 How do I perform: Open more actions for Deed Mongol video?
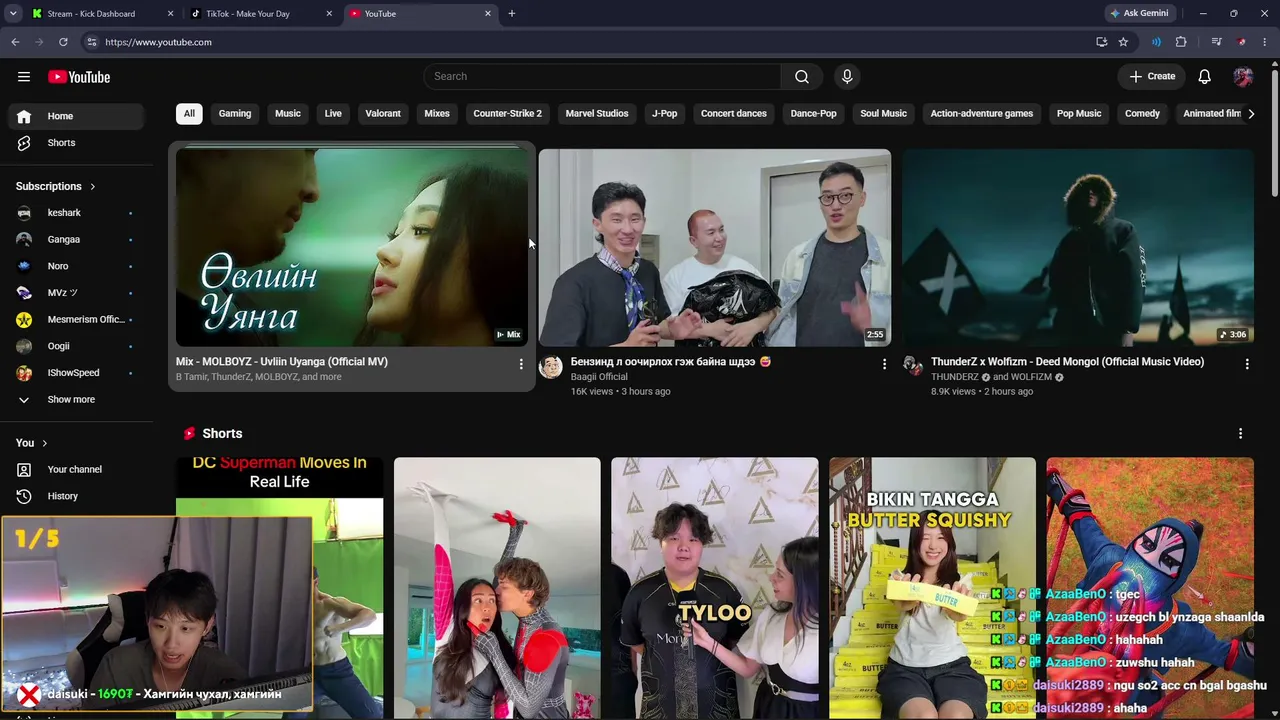1247,364
